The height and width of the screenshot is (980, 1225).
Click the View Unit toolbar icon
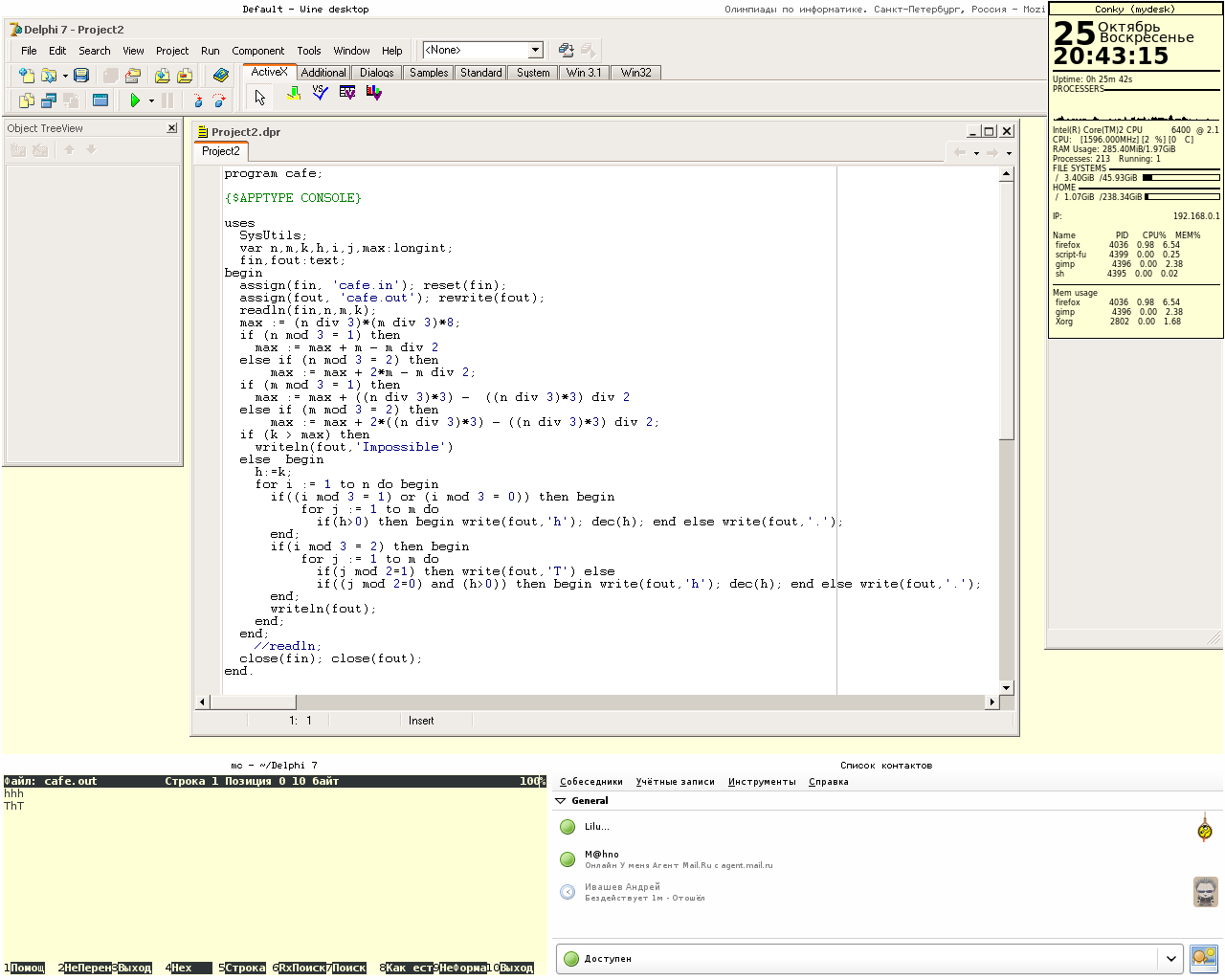(26, 100)
